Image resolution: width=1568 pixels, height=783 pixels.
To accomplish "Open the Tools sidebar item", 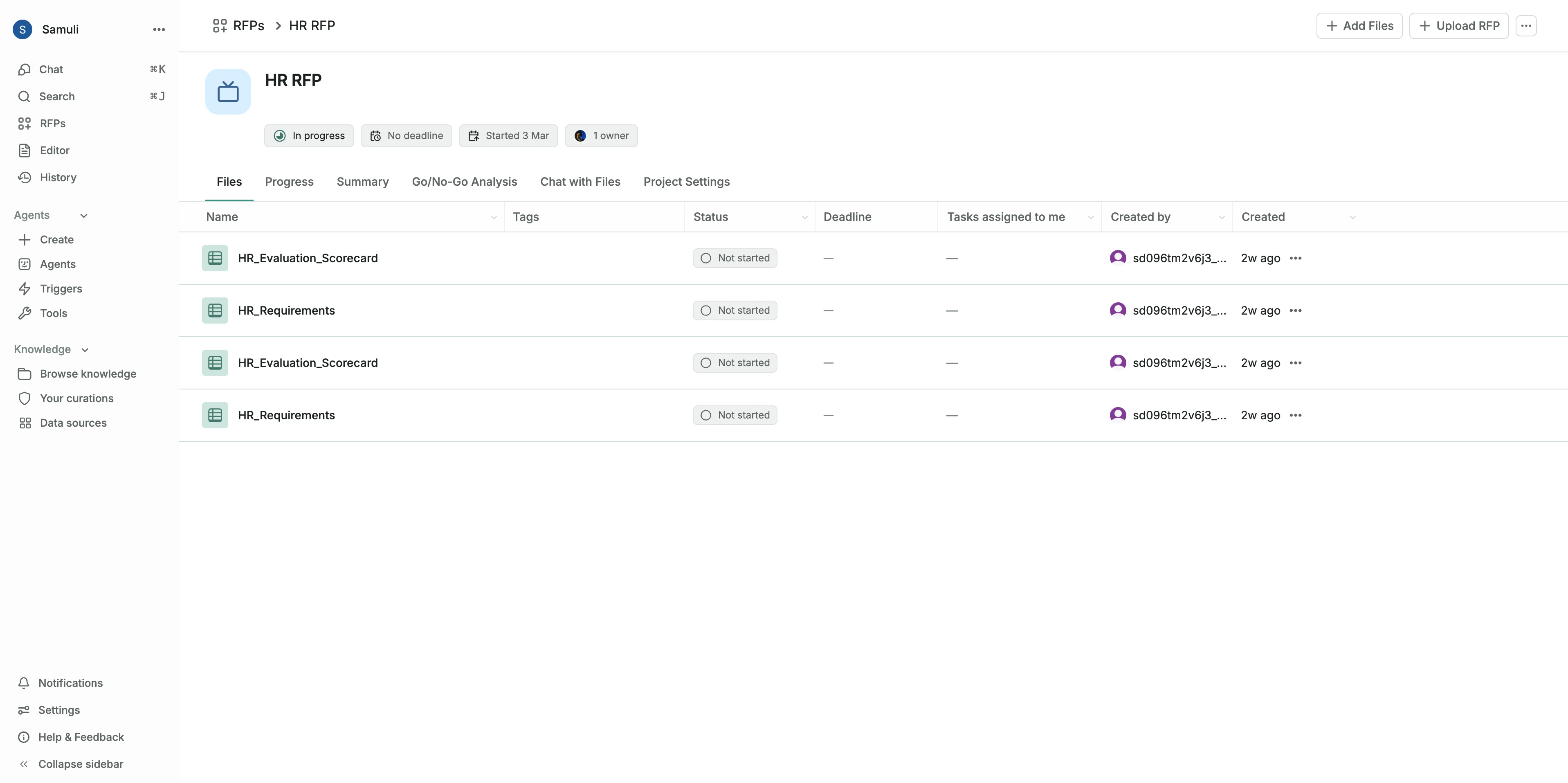I will (x=53, y=313).
